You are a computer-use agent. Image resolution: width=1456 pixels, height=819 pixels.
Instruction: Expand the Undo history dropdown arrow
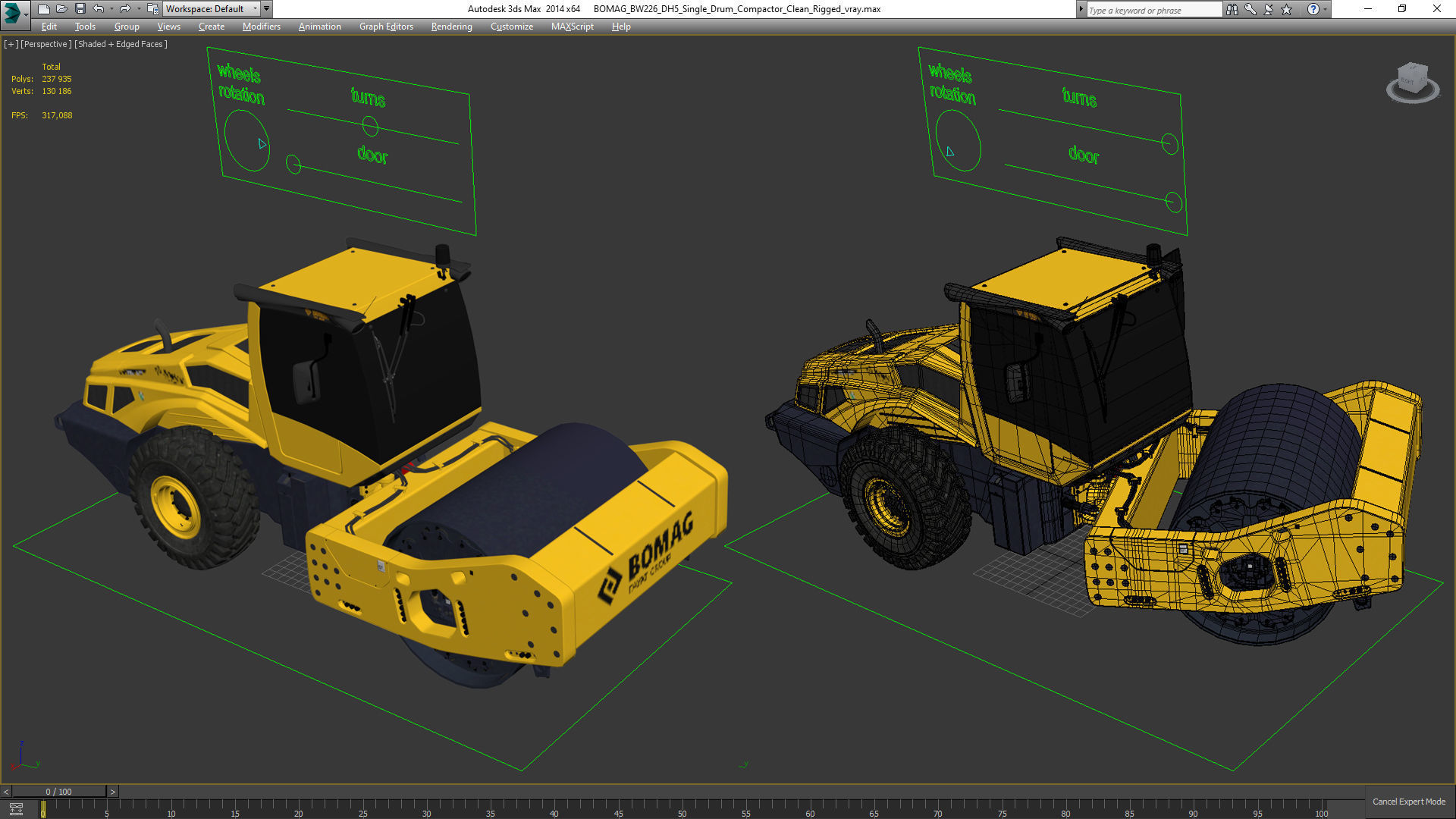(111, 9)
